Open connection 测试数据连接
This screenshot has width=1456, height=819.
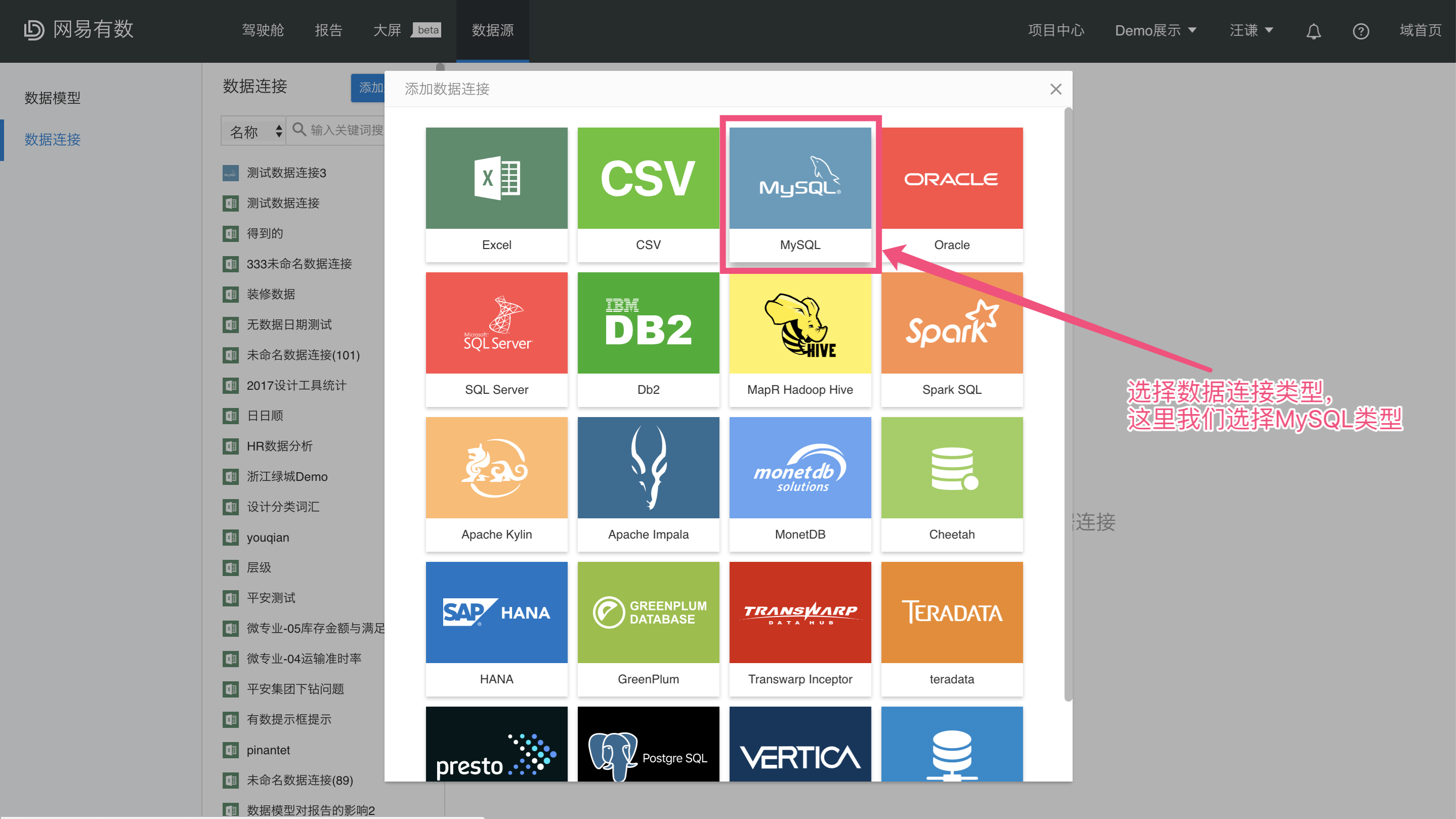[283, 203]
